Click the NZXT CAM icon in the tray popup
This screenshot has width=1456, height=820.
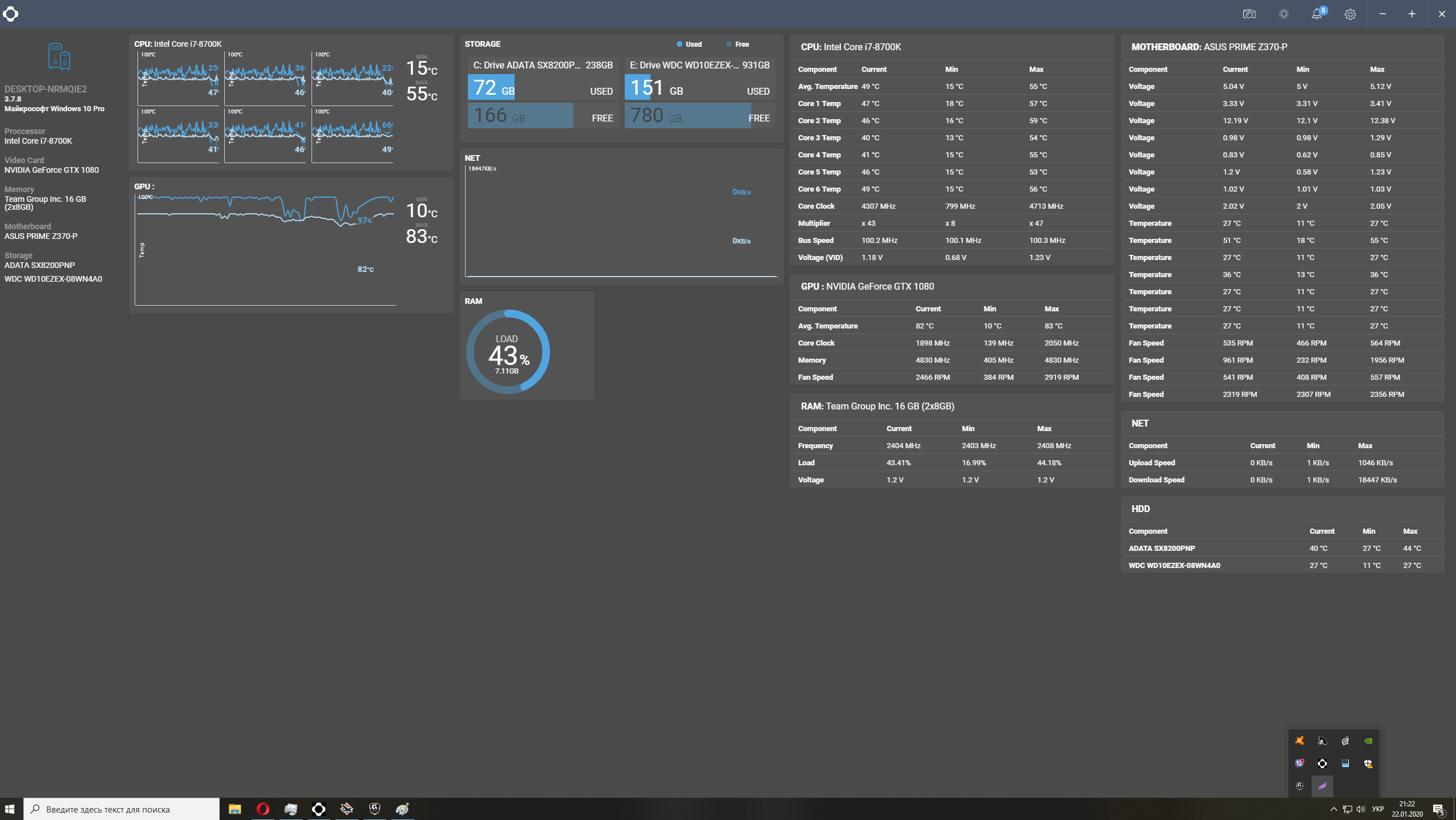pyautogui.click(x=1322, y=764)
